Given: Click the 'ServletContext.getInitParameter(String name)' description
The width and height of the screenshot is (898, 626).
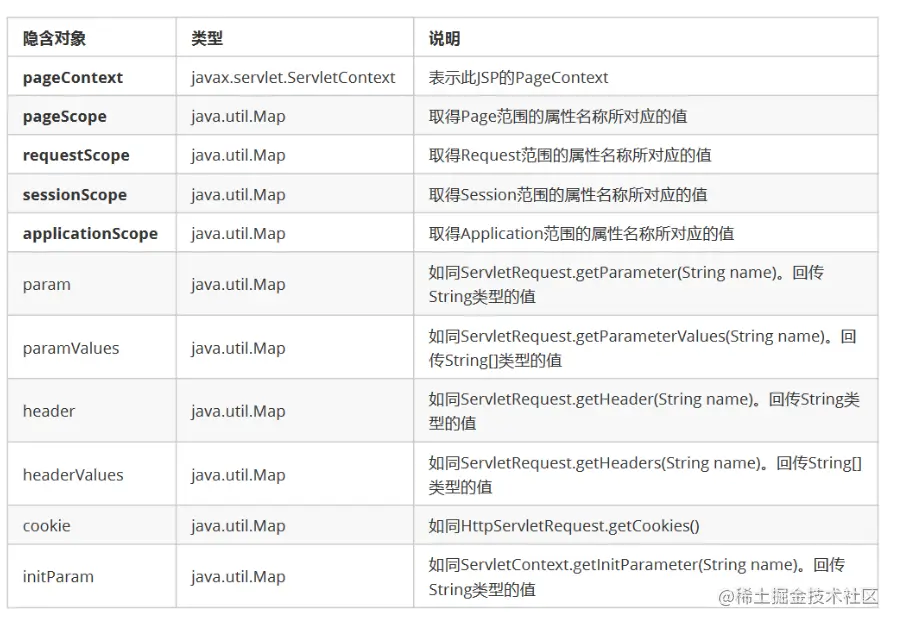Looking at the screenshot, I should click(637, 577).
